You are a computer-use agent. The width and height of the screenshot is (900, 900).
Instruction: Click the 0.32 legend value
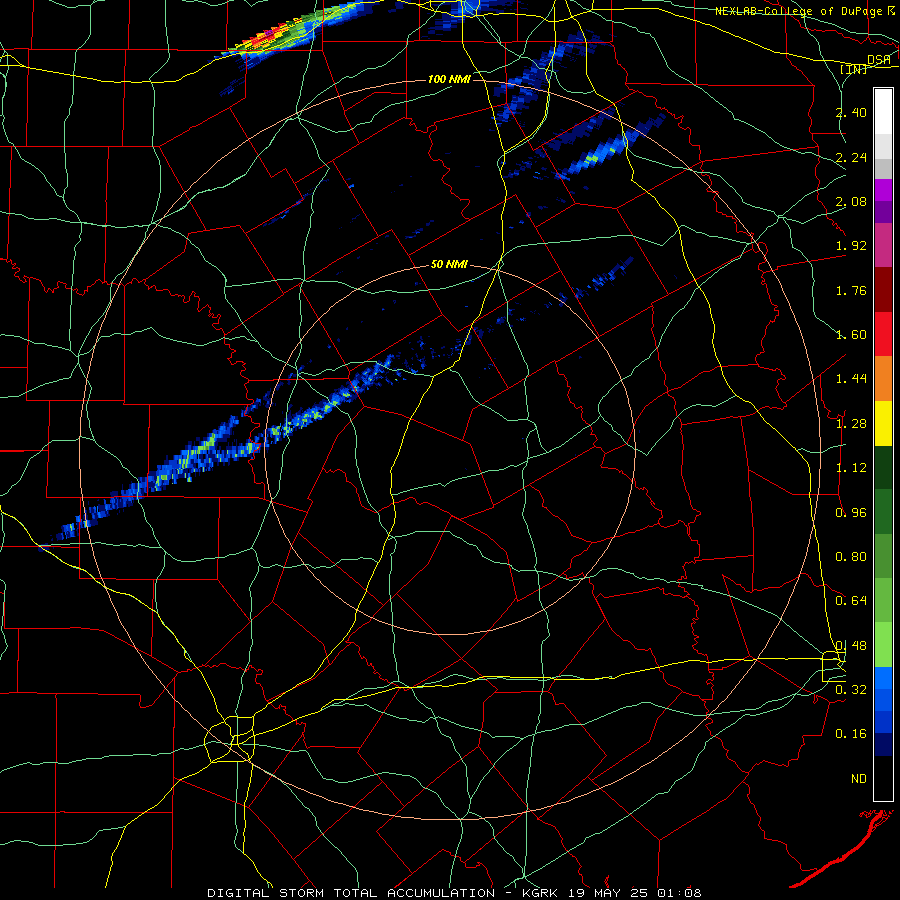tap(851, 690)
